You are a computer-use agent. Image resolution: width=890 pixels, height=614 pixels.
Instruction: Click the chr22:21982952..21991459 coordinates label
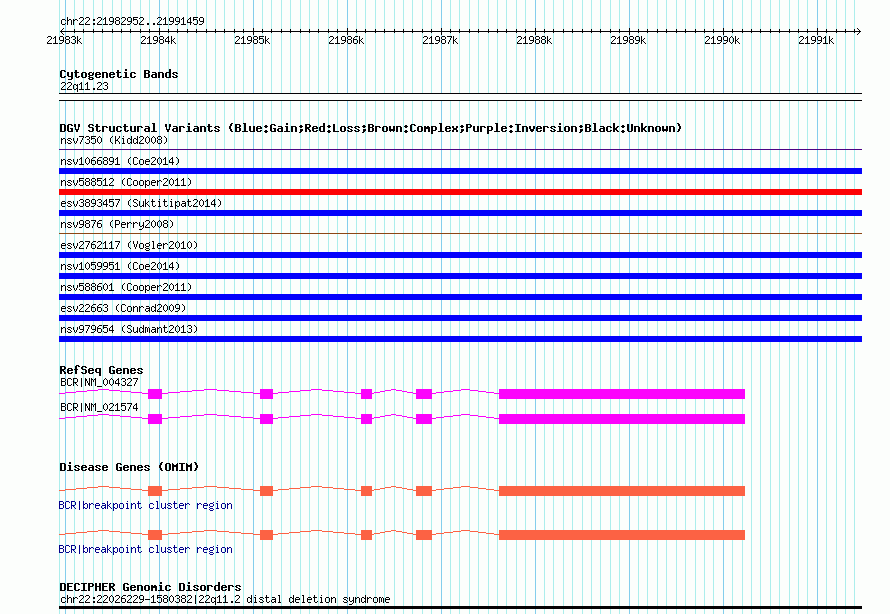[132, 21]
